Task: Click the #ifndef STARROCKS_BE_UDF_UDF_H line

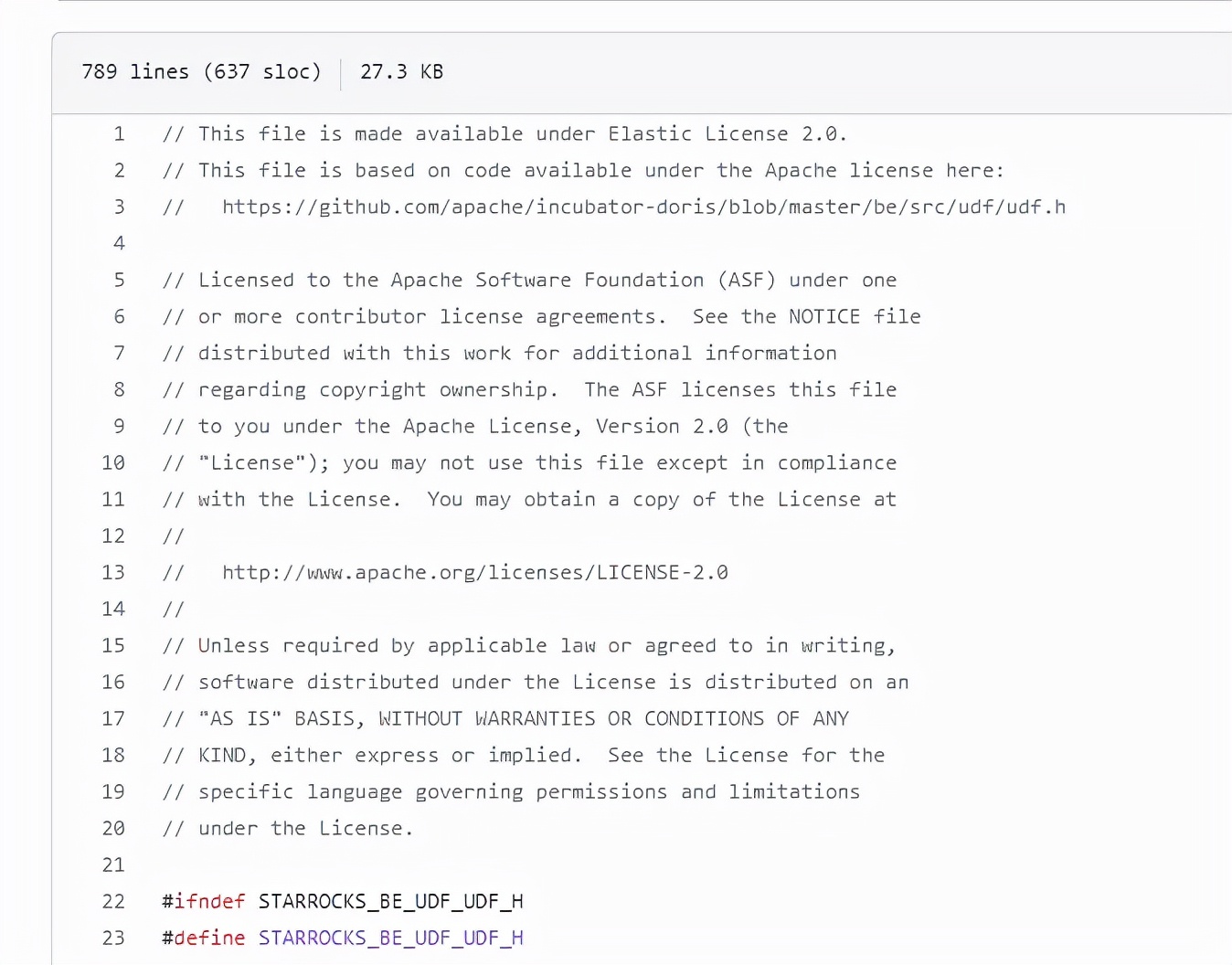Action: click(x=343, y=902)
